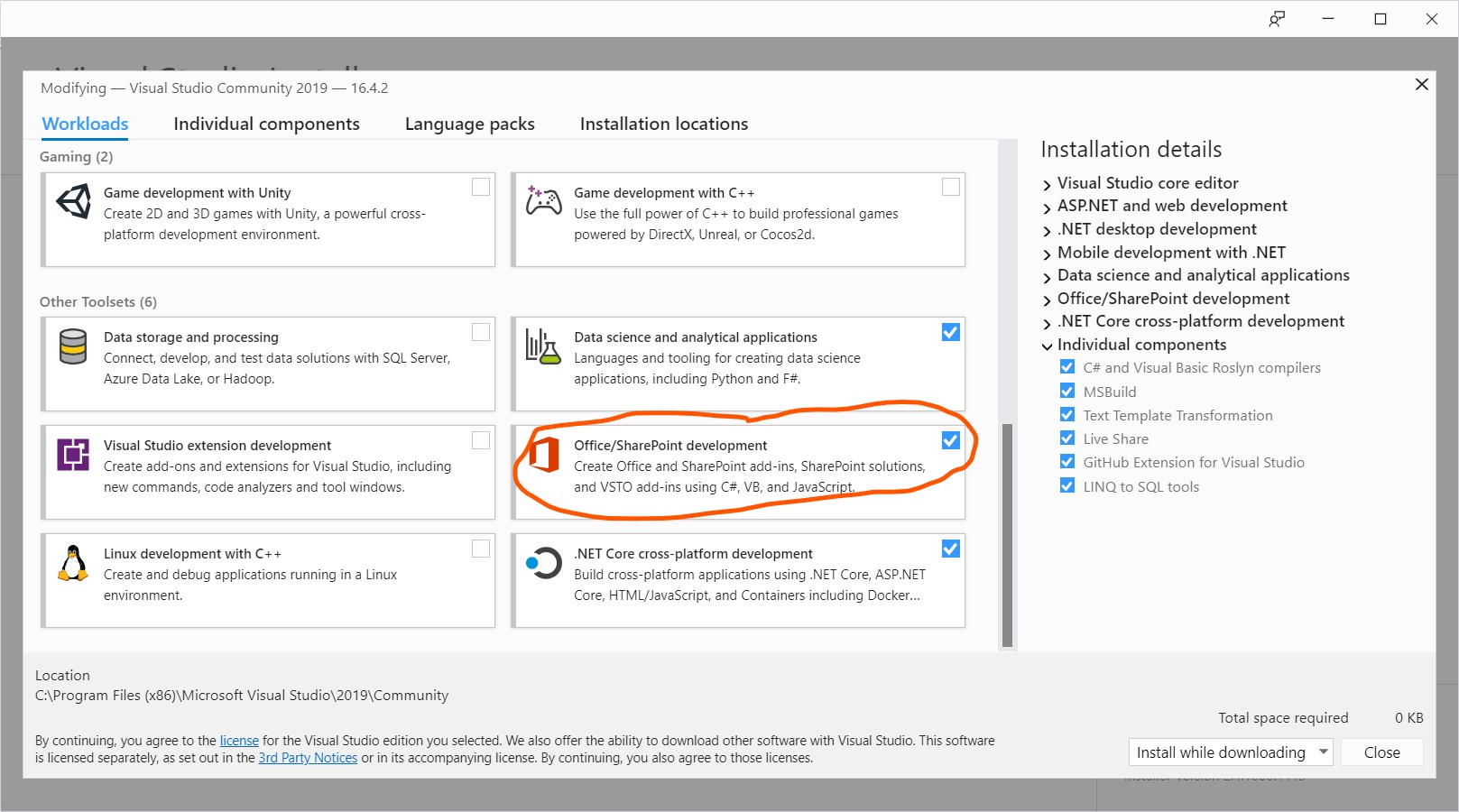Check Linux development with C++ workload
The height and width of the screenshot is (812, 1459).
pos(481,548)
